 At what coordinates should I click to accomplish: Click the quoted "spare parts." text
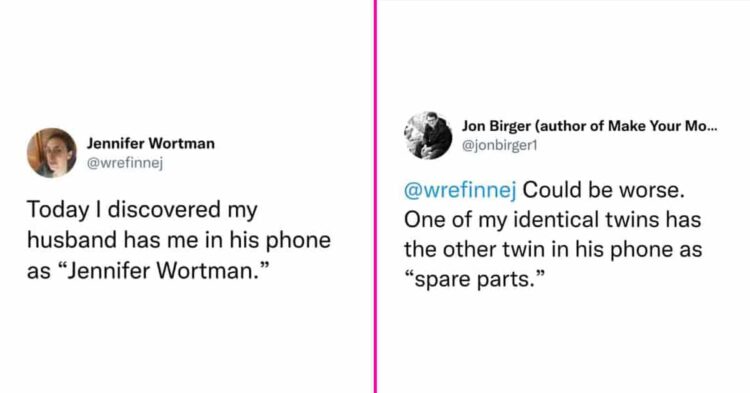click(474, 279)
